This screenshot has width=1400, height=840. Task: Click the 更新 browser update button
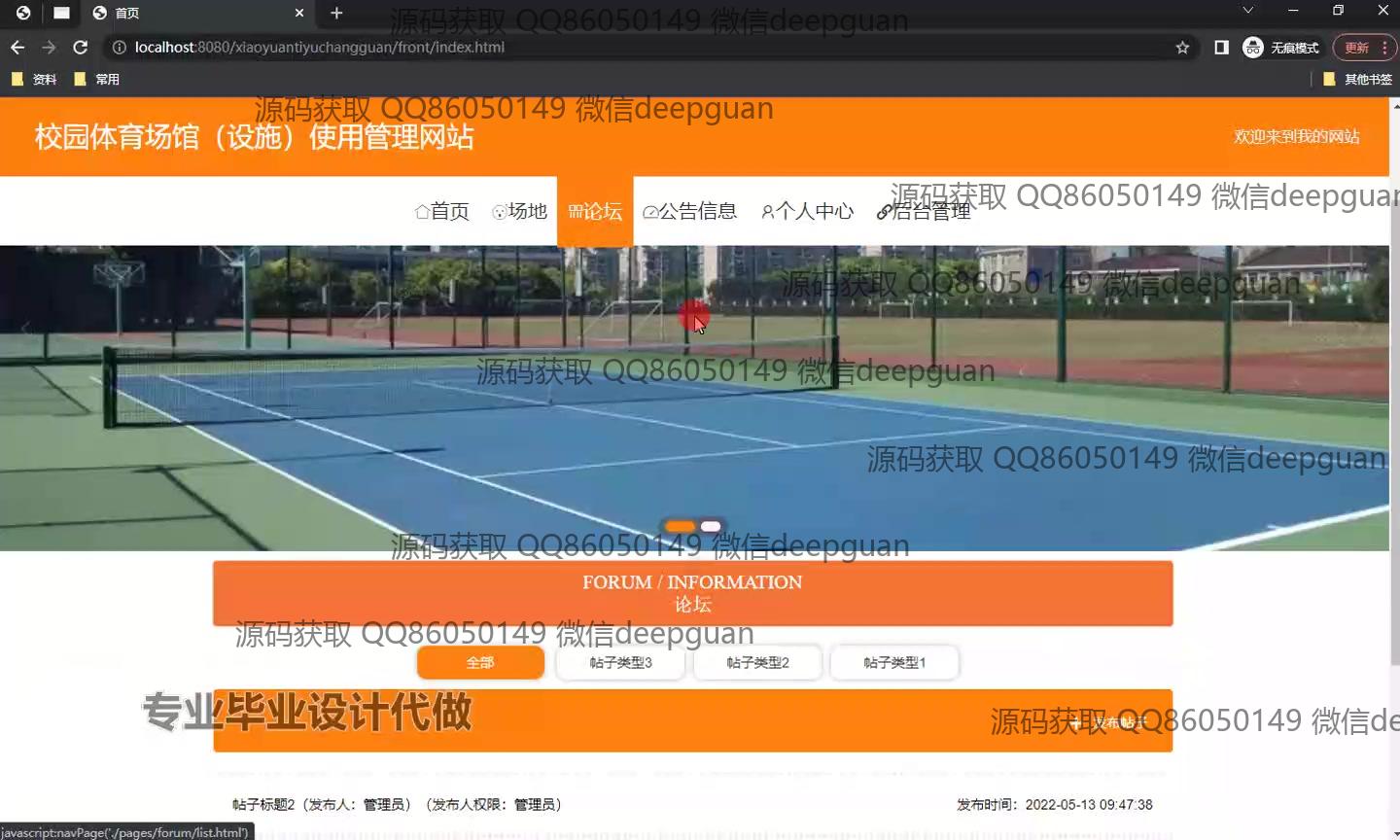[1356, 47]
